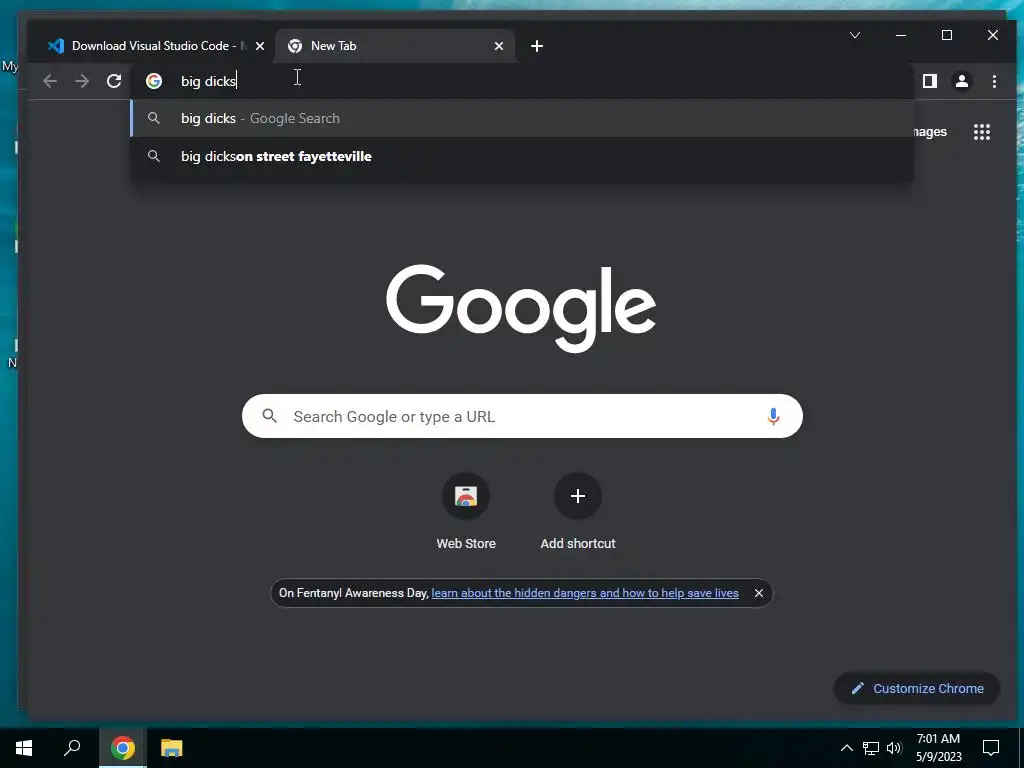Close the Download Visual Studio Code tab

(260, 46)
